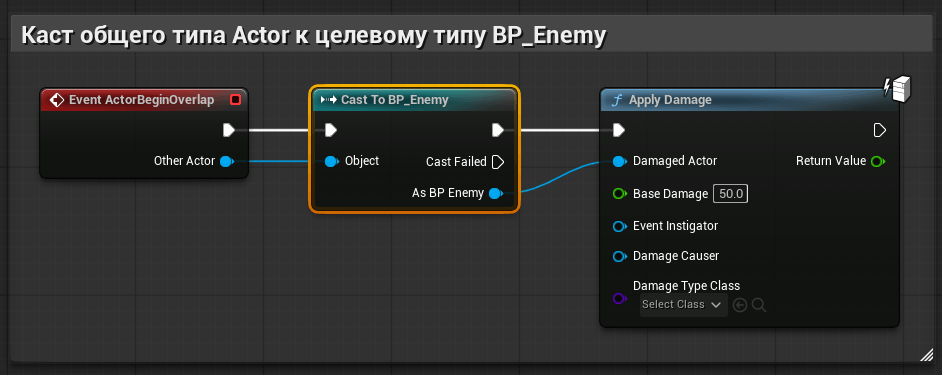The height and width of the screenshot is (375, 942).
Task: Open the Select Class dropdown
Action: point(684,305)
